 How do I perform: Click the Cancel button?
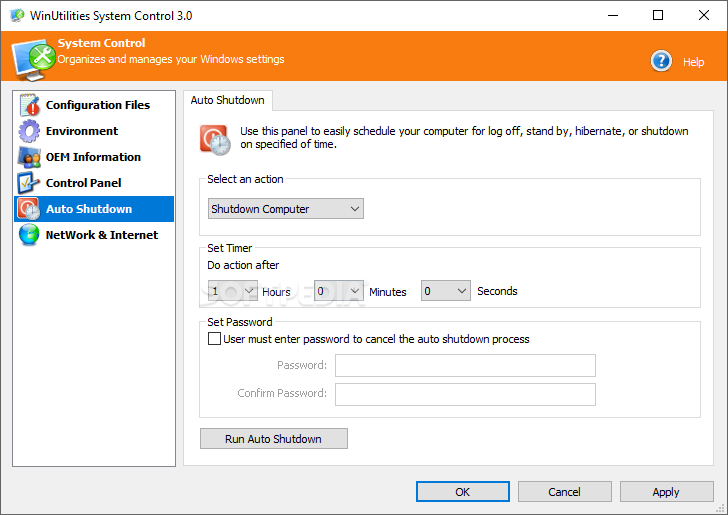[565, 492]
